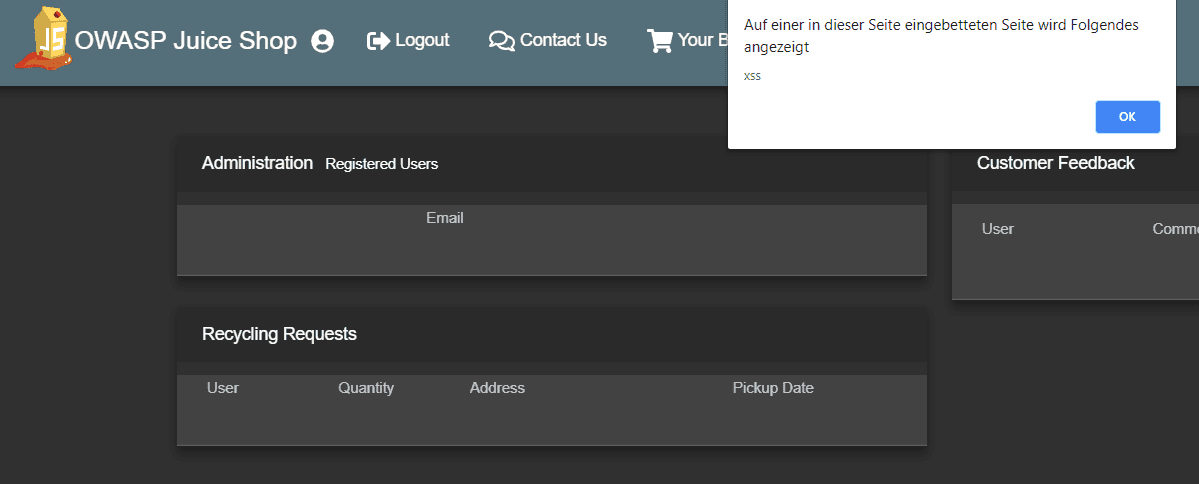Viewport: 1199px width, 484px height.
Task: Click the Juice Shop carton logo
Action: tap(43, 37)
